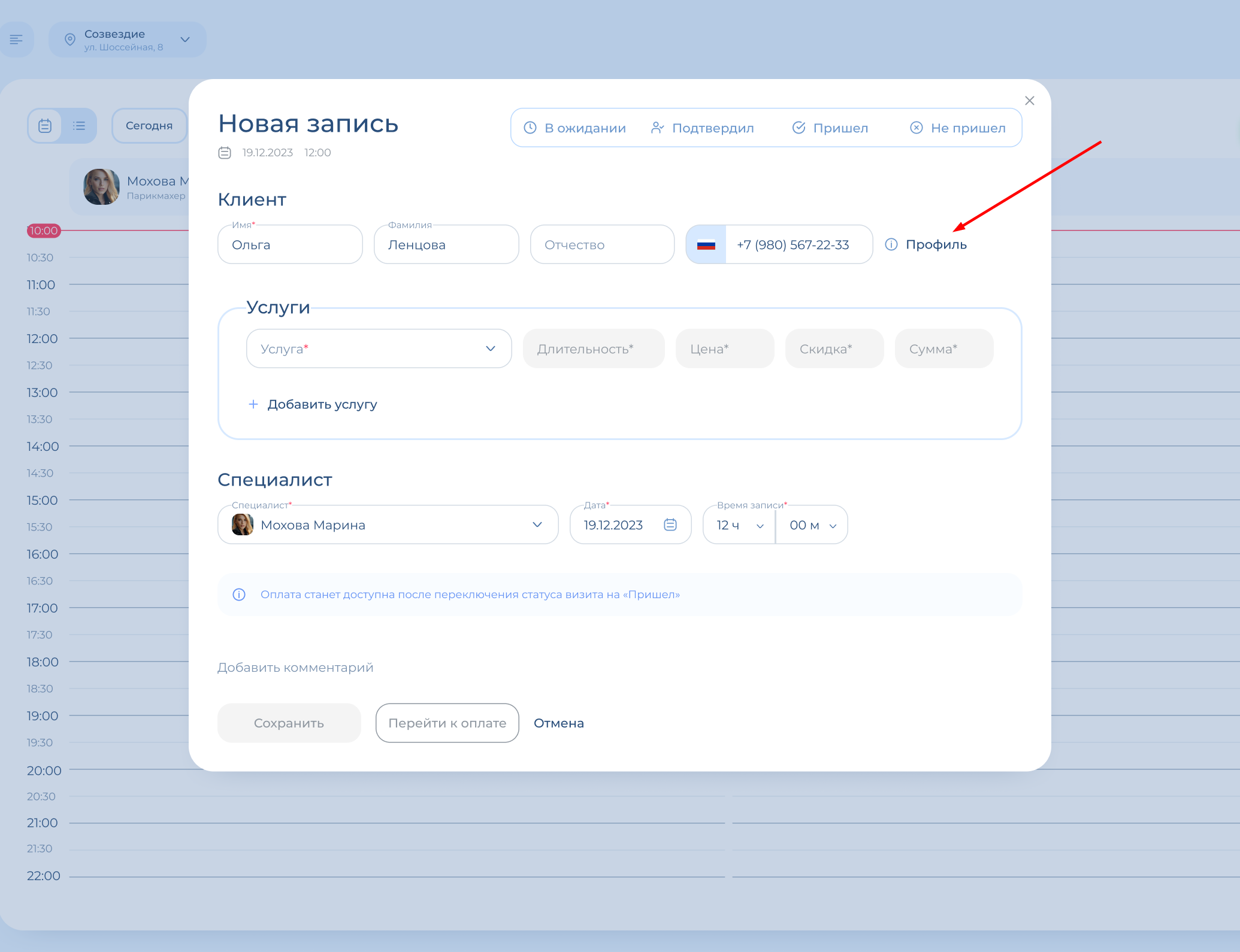Focus the Отчество input field
The width and height of the screenshot is (1240, 952).
(603, 244)
